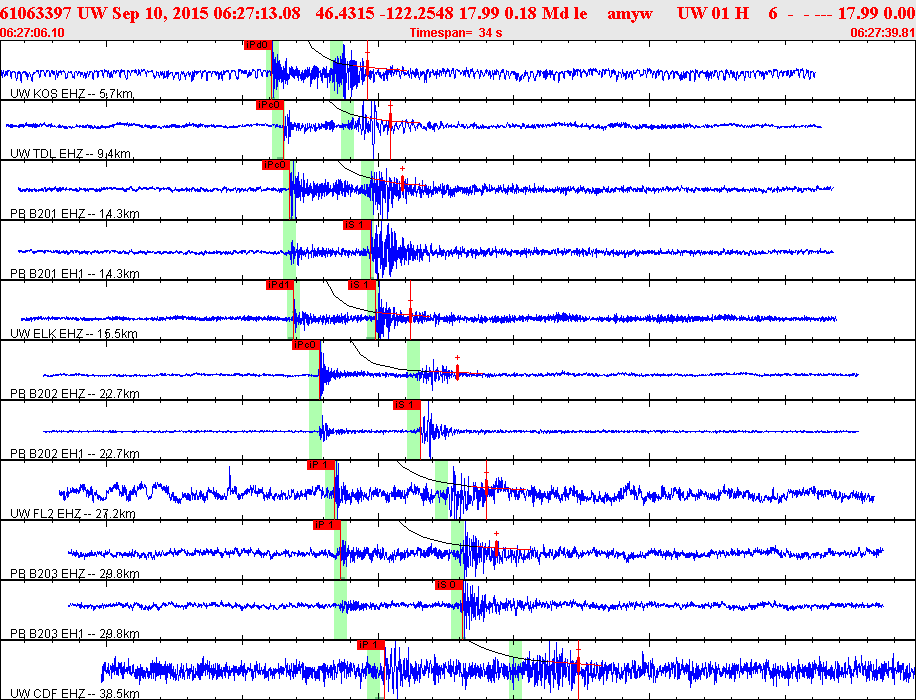
Task: Click the red coda end marker on CDF trace
Action: click(x=578, y=664)
